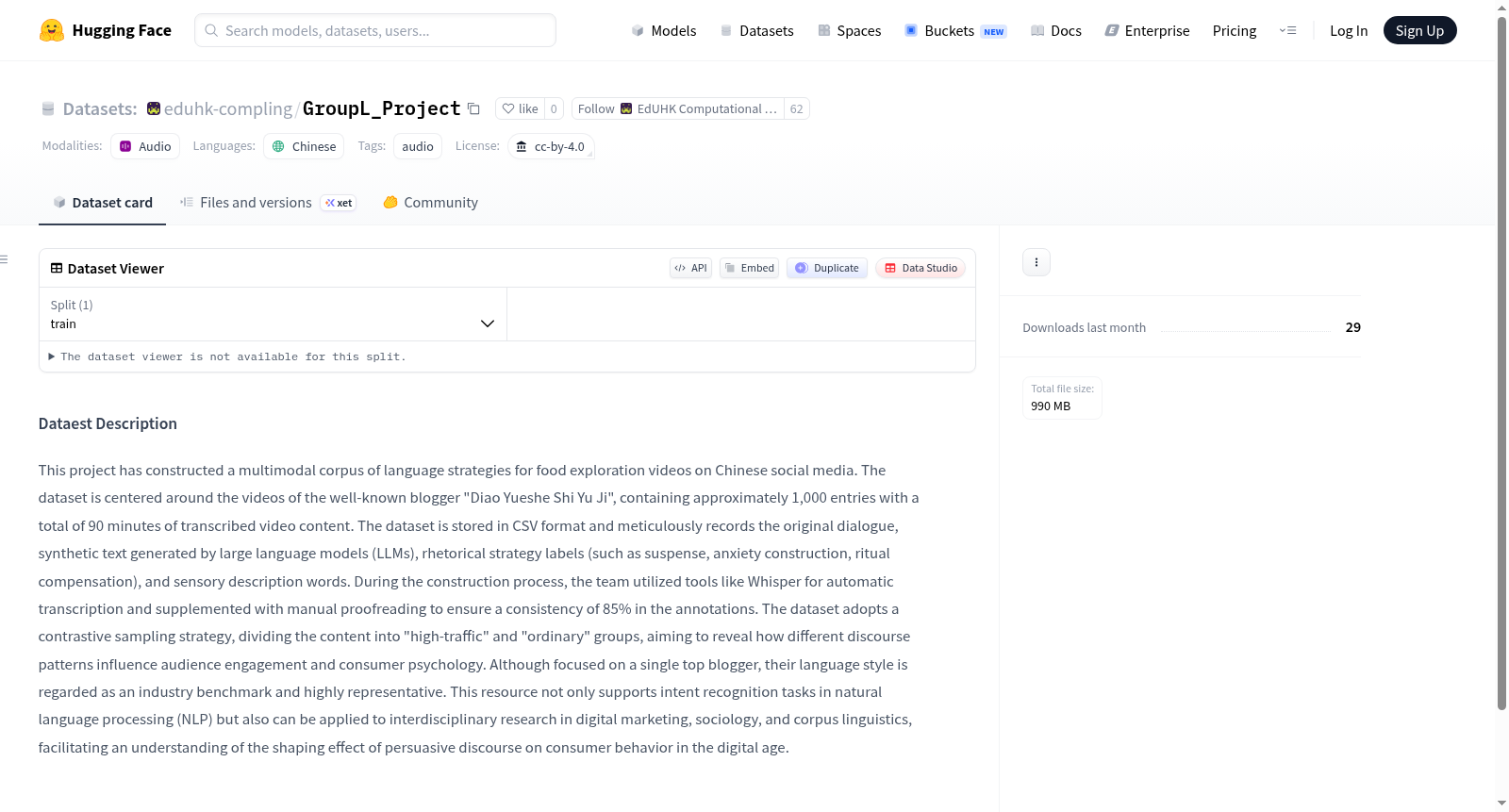Click the Sign Up button
The height and width of the screenshot is (812, 1509).
(1419, 30)
